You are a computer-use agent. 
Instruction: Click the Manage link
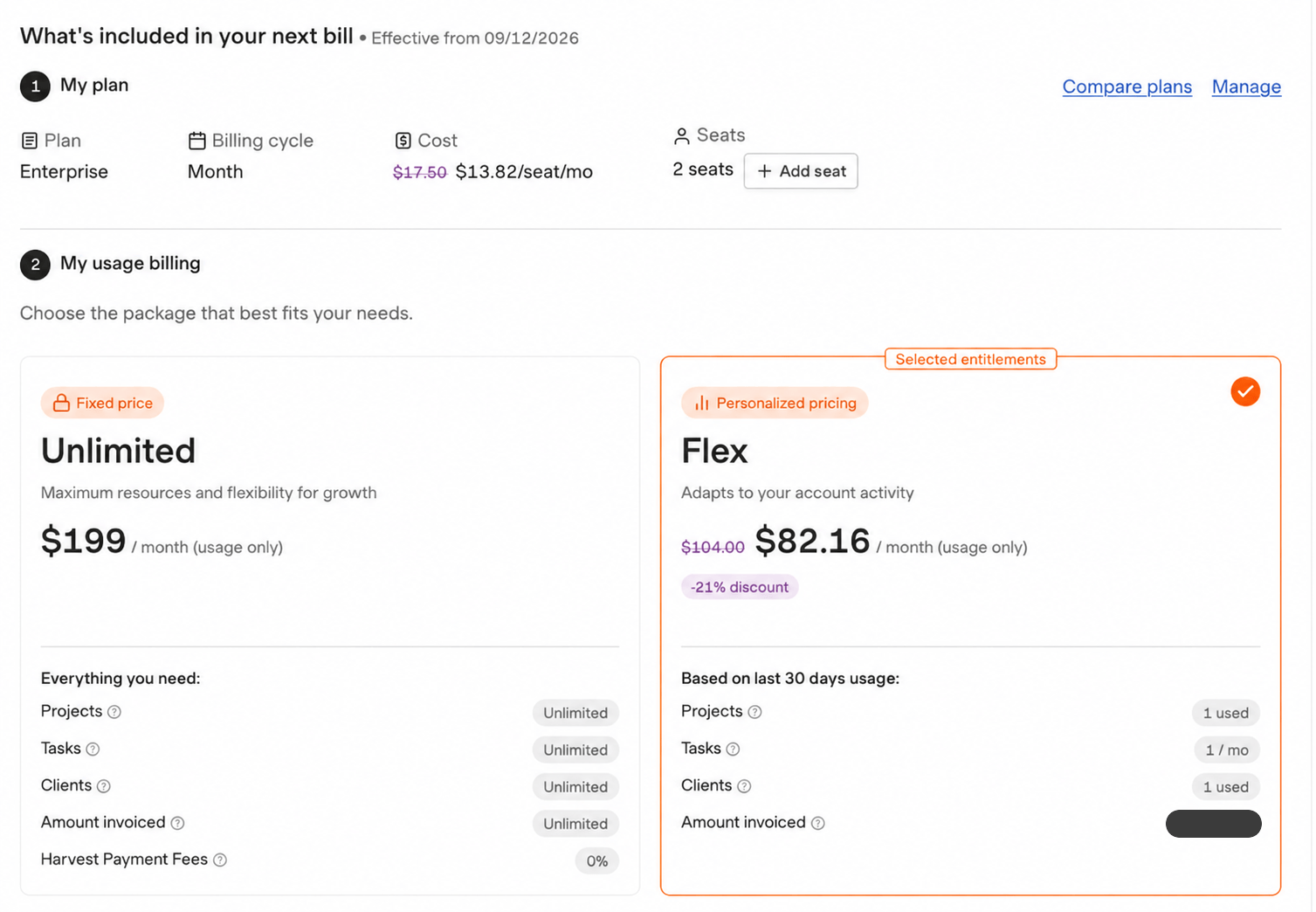pyautogui.click(x=1246, y=86)
